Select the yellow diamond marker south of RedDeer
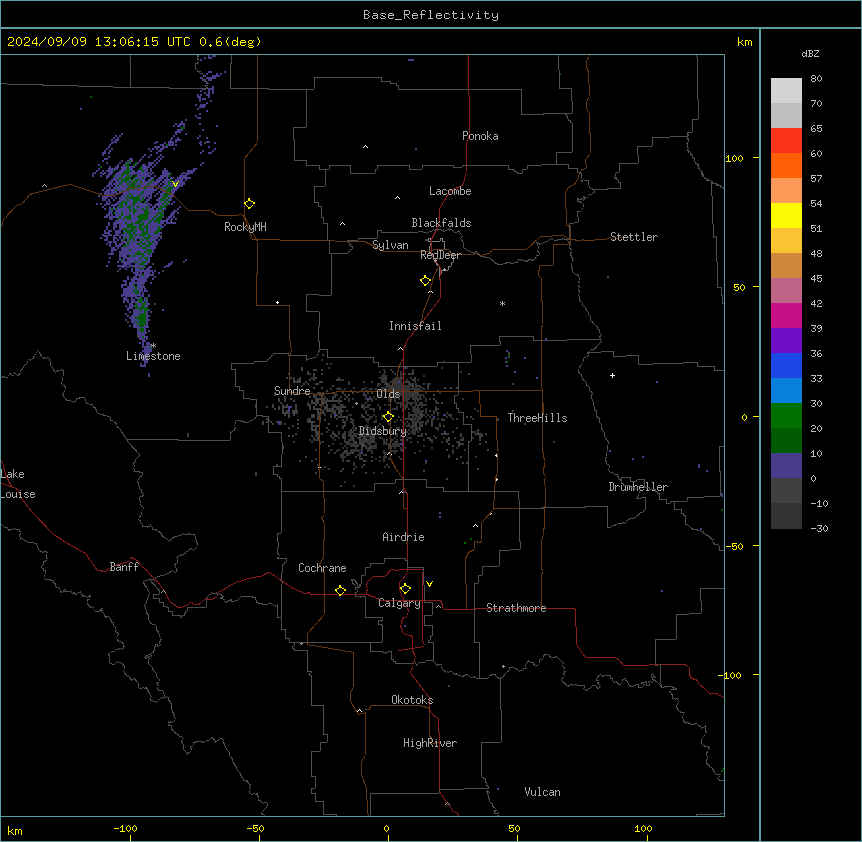This screenshot has height=842, width=862. (x=426, y=281)
